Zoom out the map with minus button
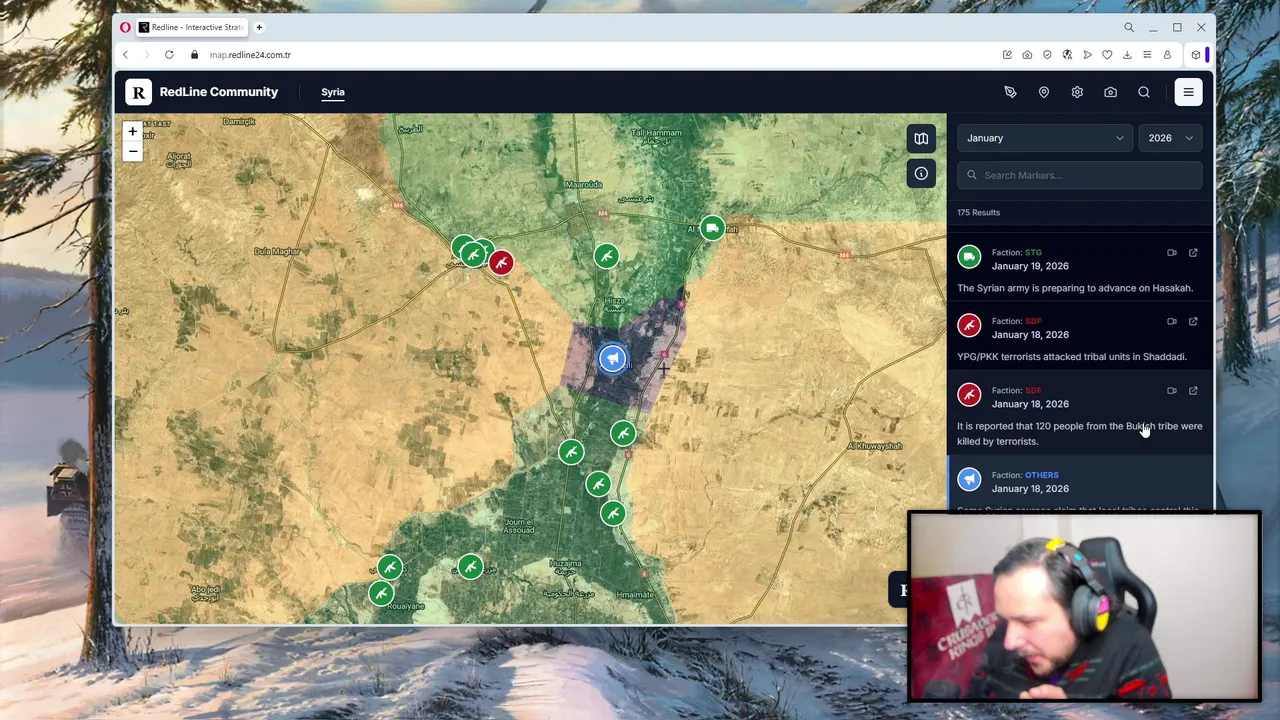1280x720 pixels. coord(132,151)
